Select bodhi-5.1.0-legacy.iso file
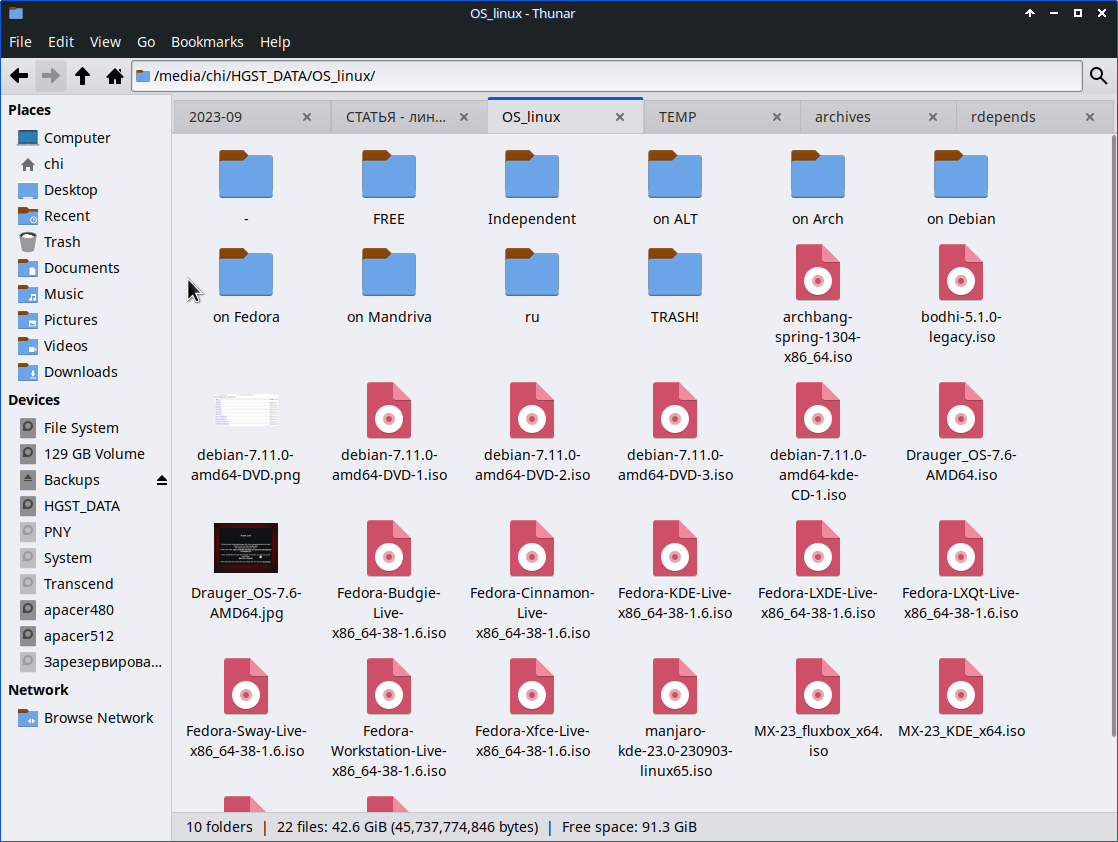1118x842 pixels. coord(961,295)
